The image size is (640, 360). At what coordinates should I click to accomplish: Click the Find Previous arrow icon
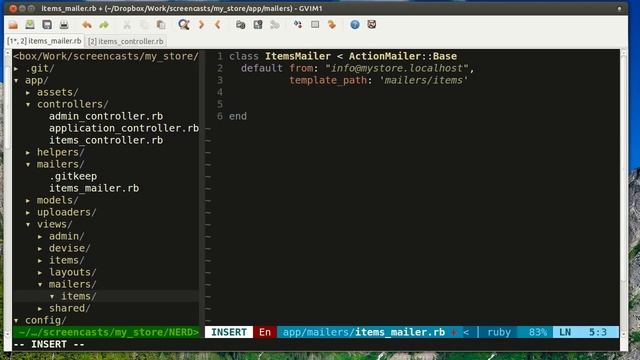[218, 25]
